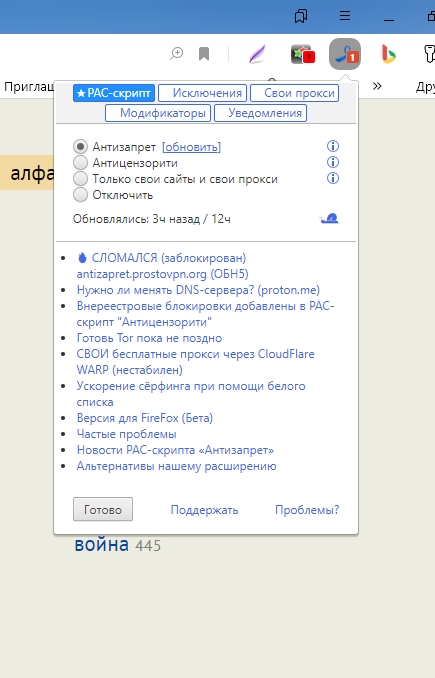Screen dimensions: 435x678
Task: Click the zoom magnifier icon in address bar
Action: [x=176, y=54]
